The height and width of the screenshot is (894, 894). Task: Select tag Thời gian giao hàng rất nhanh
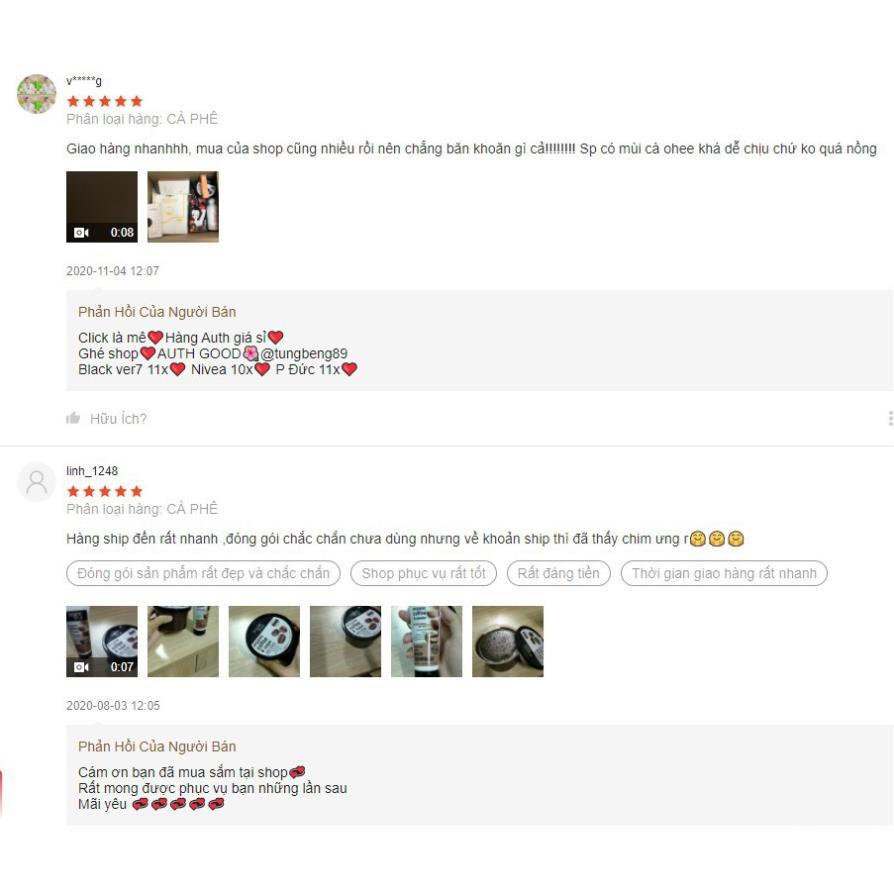pyautogui.click(x=724, y=573)
